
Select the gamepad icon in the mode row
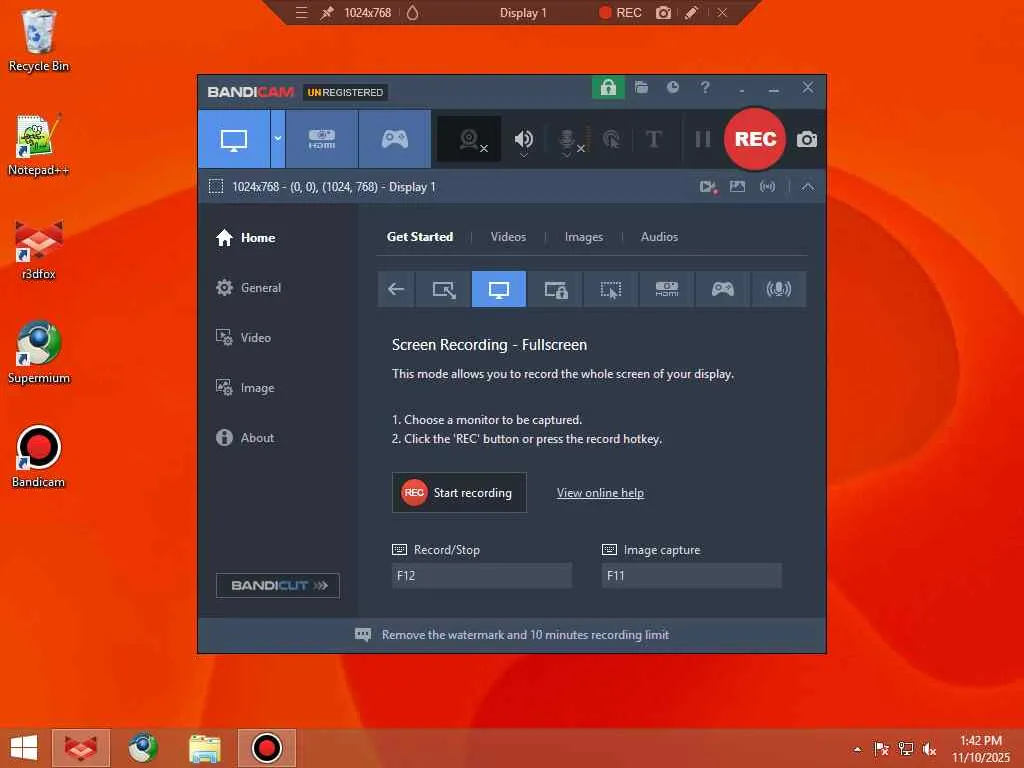point(722,289)
